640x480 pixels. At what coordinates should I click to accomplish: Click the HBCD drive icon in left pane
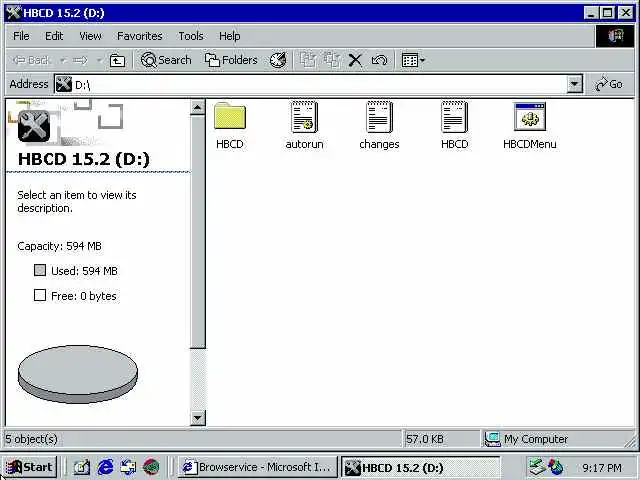tap(34, 126)
